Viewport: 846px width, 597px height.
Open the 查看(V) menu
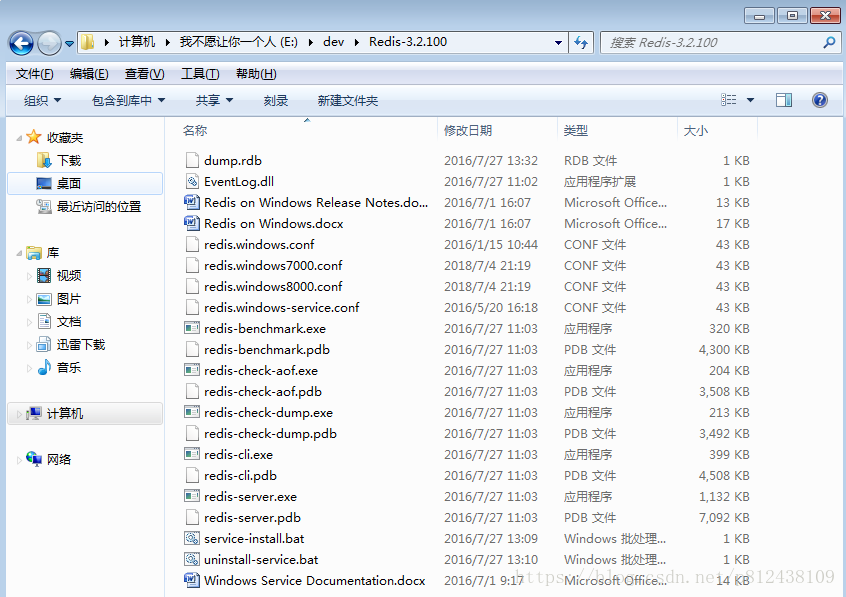(145, 73)
